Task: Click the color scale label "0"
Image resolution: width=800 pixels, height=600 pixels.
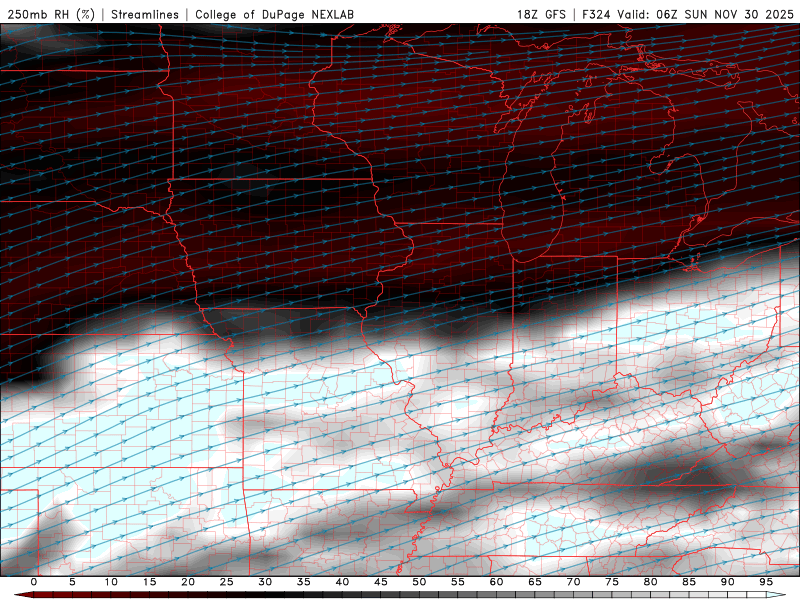Action: [34, 582]
